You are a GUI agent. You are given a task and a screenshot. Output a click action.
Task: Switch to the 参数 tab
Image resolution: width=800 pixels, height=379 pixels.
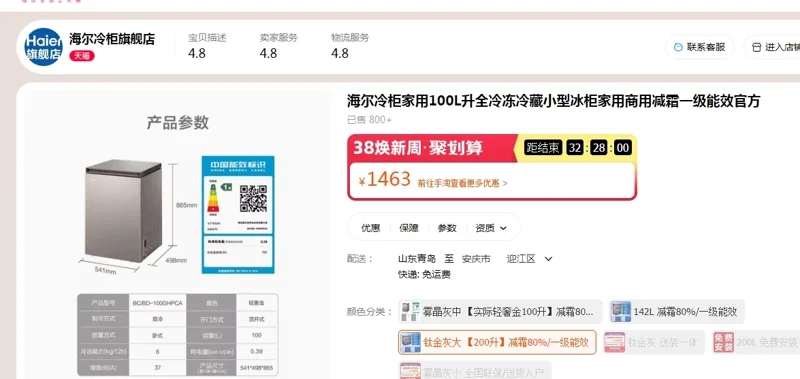pos(447,228)
